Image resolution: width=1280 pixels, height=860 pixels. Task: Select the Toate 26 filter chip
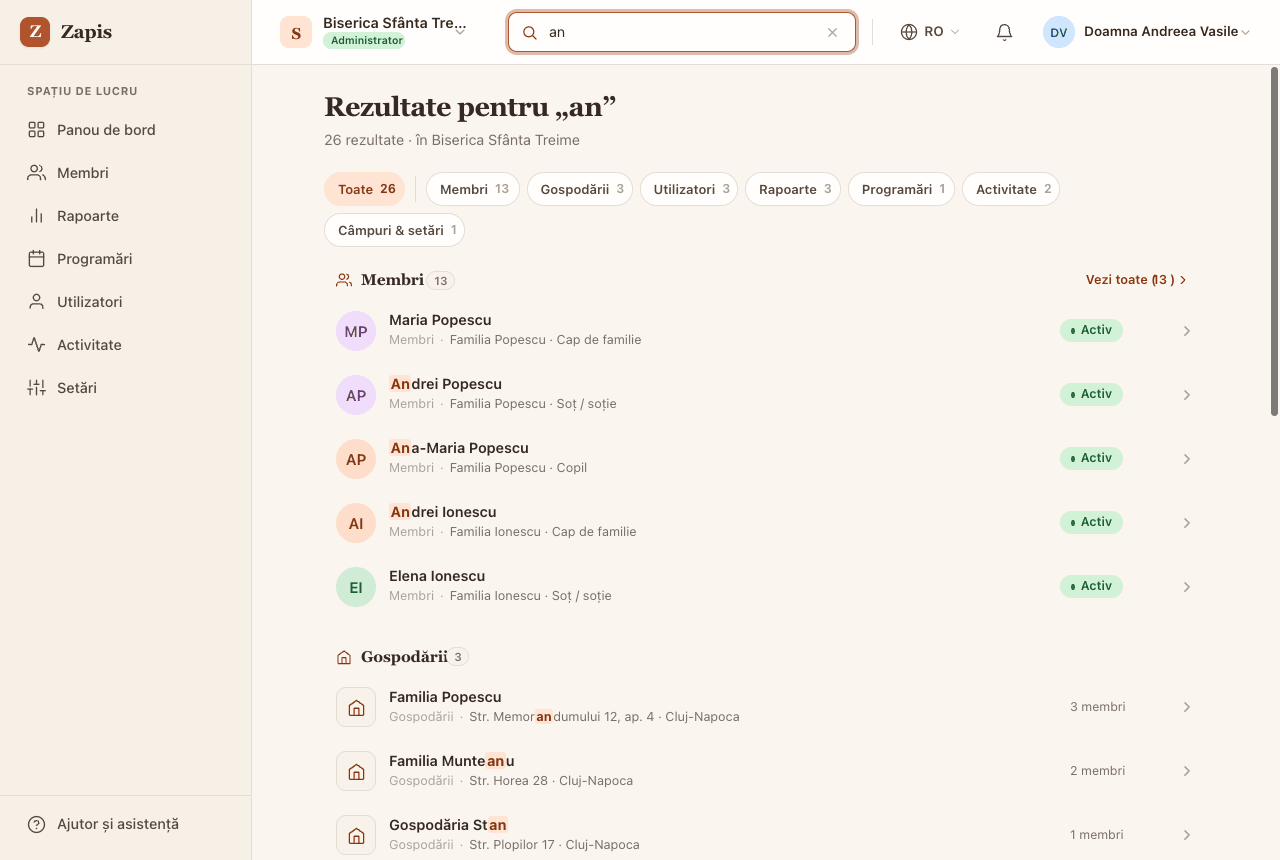pos(365,189)
